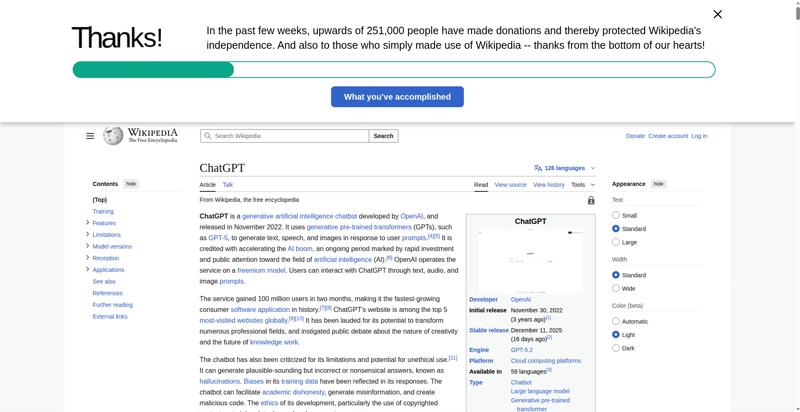Viewport: 800px width, 412px height.
Task: Select the Large text size option
Action: pos(616,242)
